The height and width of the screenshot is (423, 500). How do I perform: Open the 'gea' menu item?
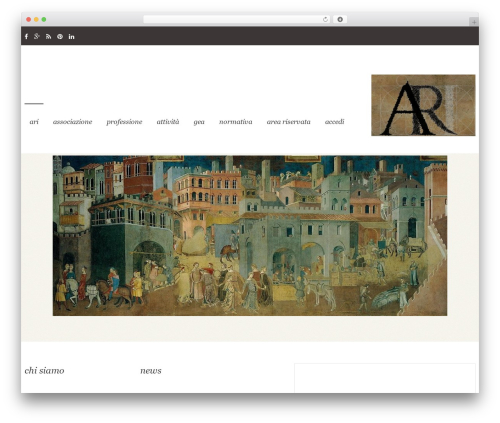pyautogui.click(x=199, y=122)
